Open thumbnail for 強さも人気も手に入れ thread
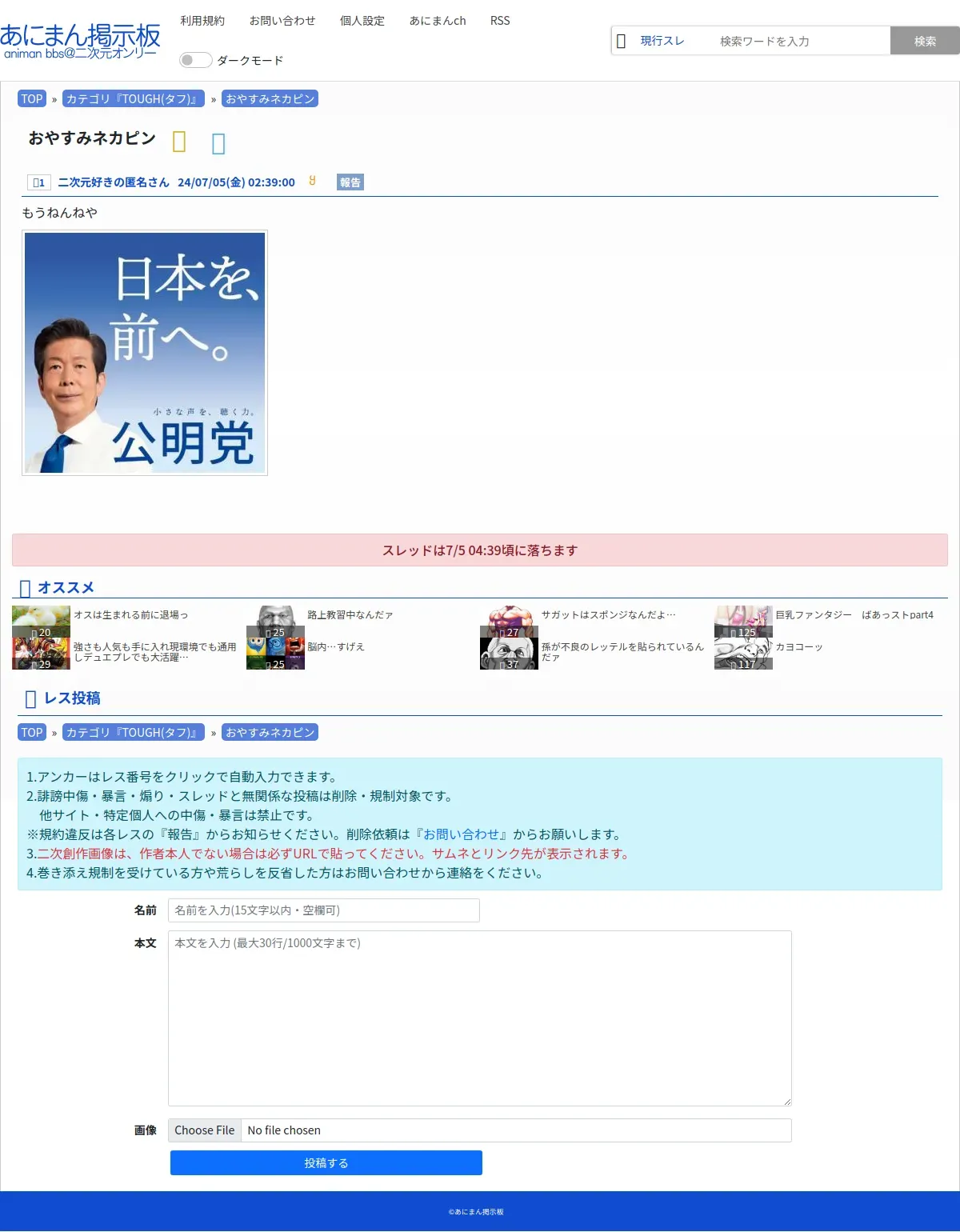 (x=42, y=654)
